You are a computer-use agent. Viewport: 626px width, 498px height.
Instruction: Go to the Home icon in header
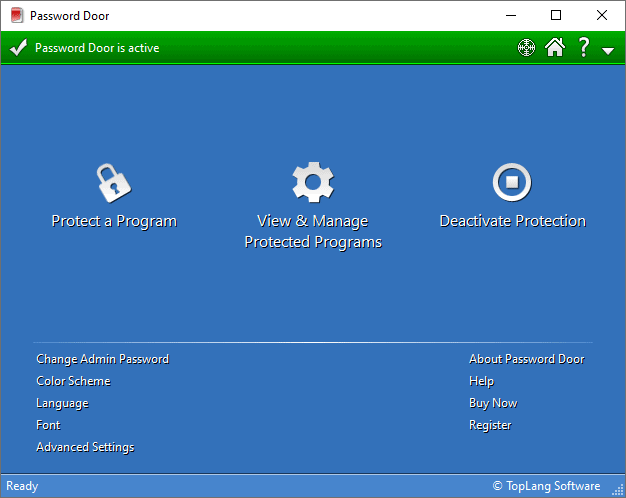click(x=555, y=48)
